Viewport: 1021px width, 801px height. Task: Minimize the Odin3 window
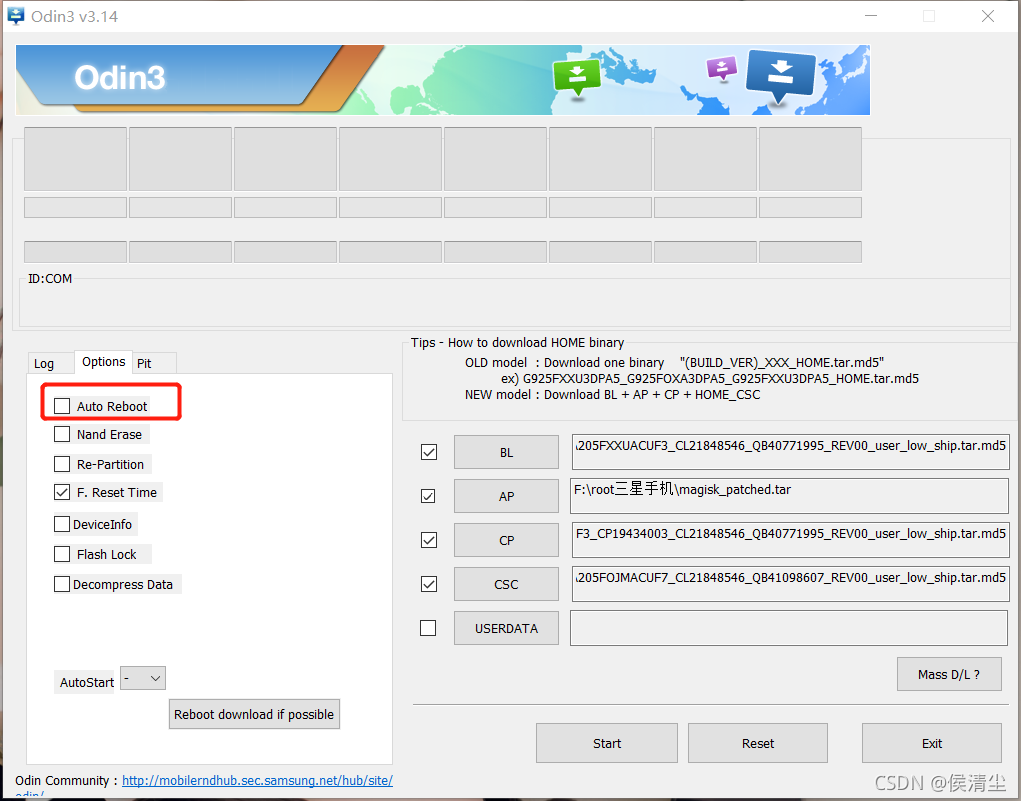[x=871, y=16]
